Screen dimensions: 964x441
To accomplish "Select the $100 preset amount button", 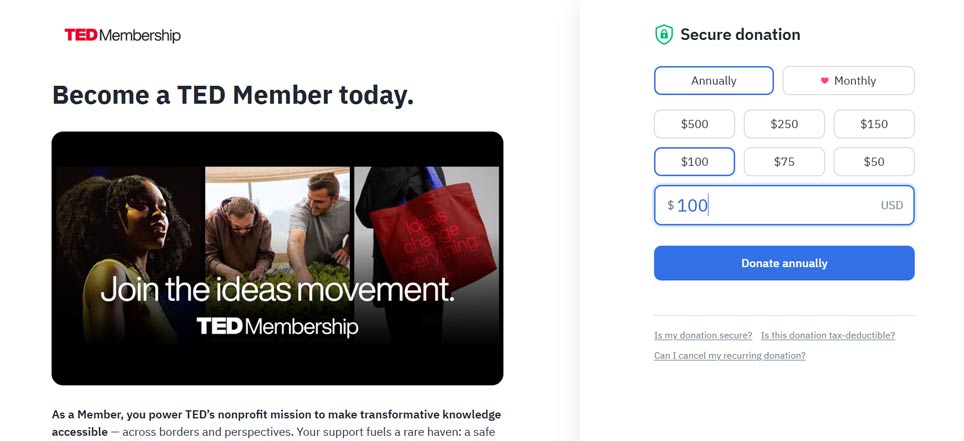I will point(694,162).
